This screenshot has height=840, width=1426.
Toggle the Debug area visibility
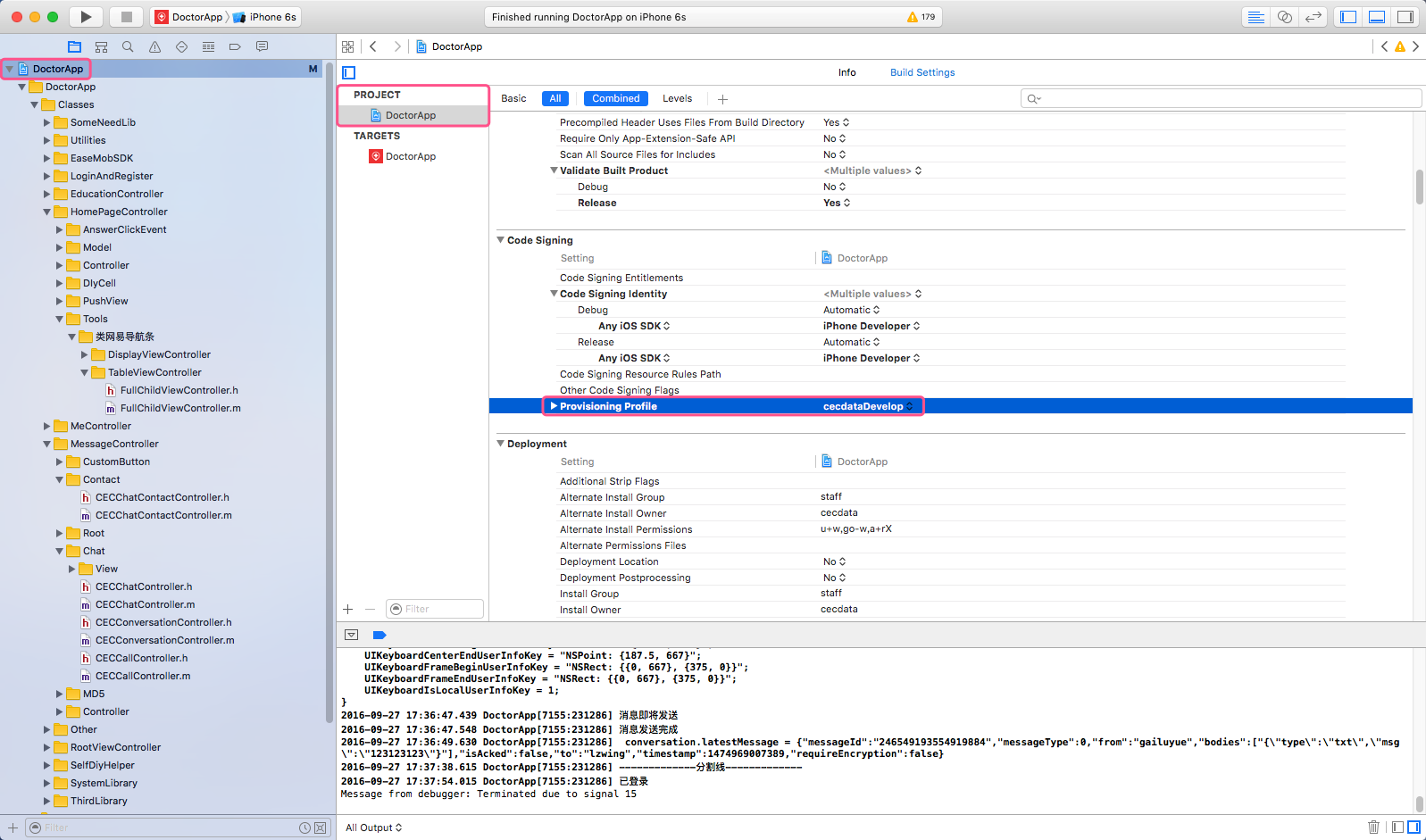(x=1377, y=17)
